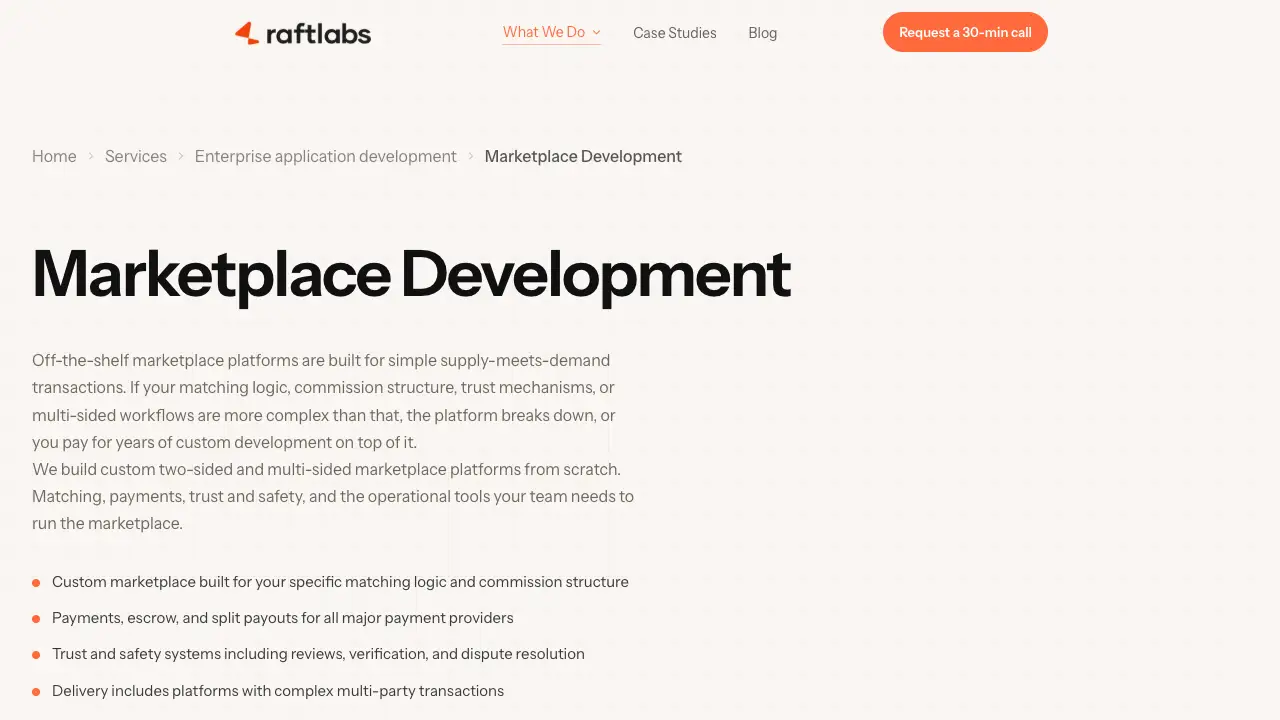Image resolution: width=1280 pixels, height=720 pixels.
Task: Click the paragraph starting 'We build custom two-sided'
Action: 333,496
